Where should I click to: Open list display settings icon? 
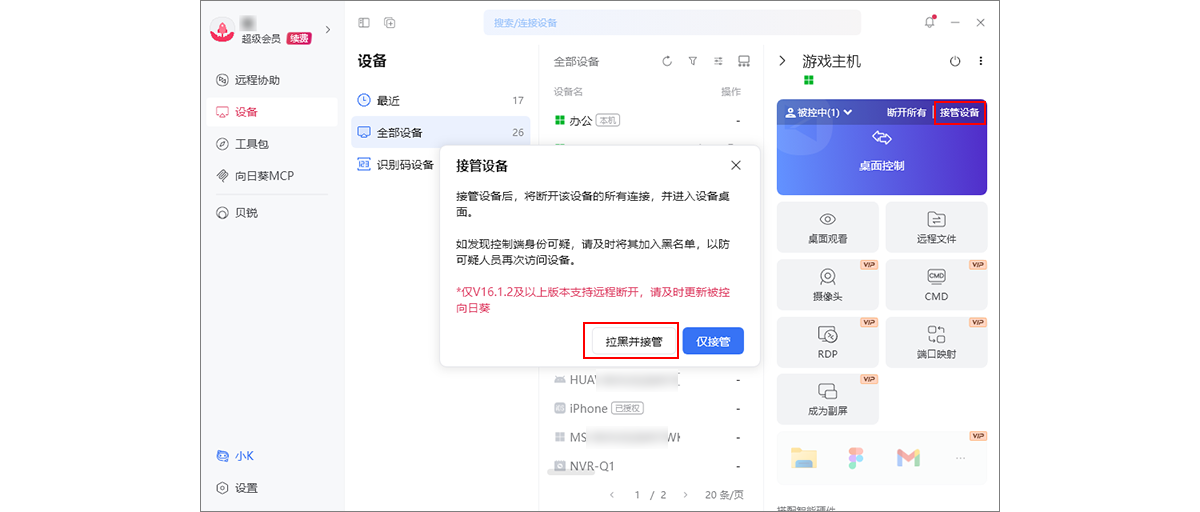718,61
